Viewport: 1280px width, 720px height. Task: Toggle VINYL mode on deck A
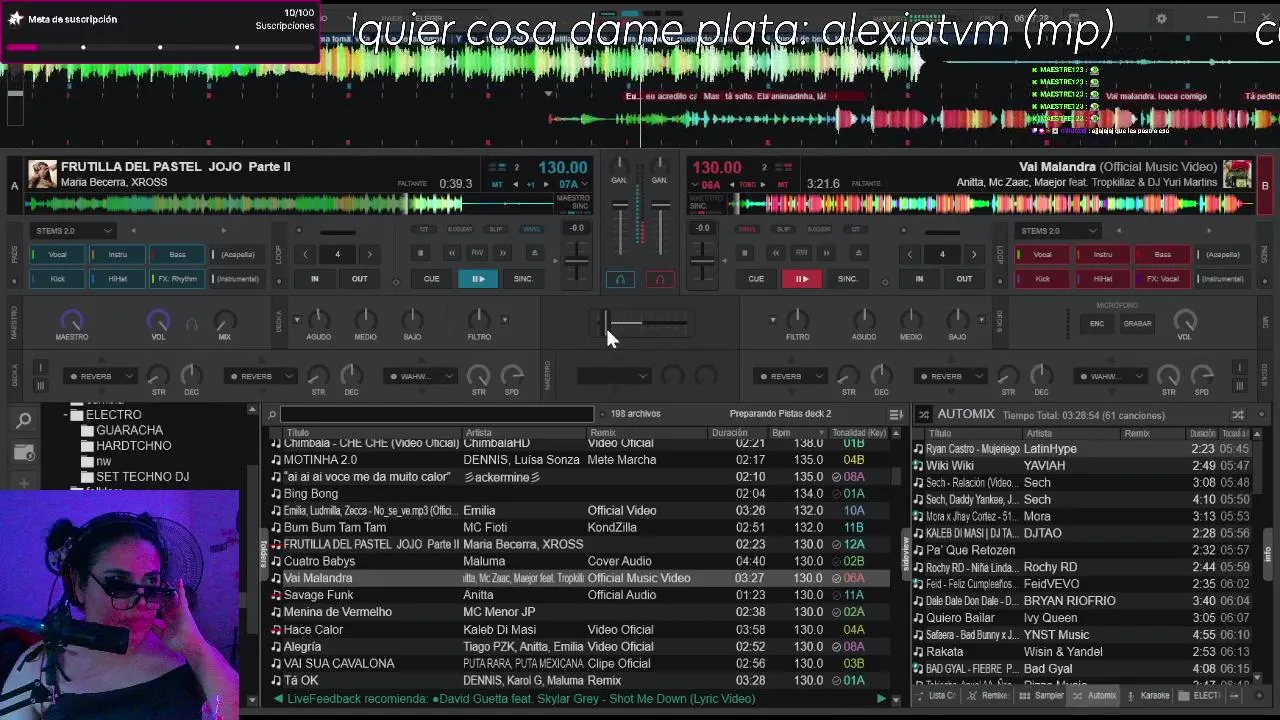pos(531,229)
